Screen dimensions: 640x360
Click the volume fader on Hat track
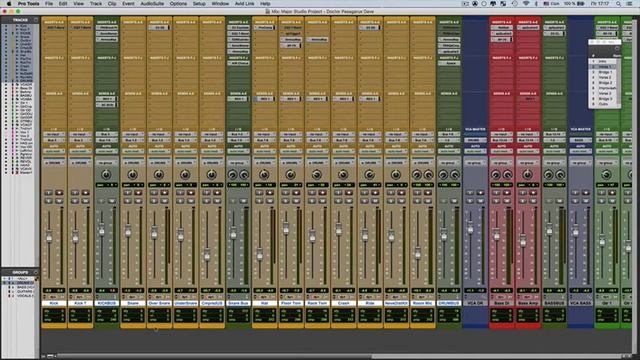(259, 255)
